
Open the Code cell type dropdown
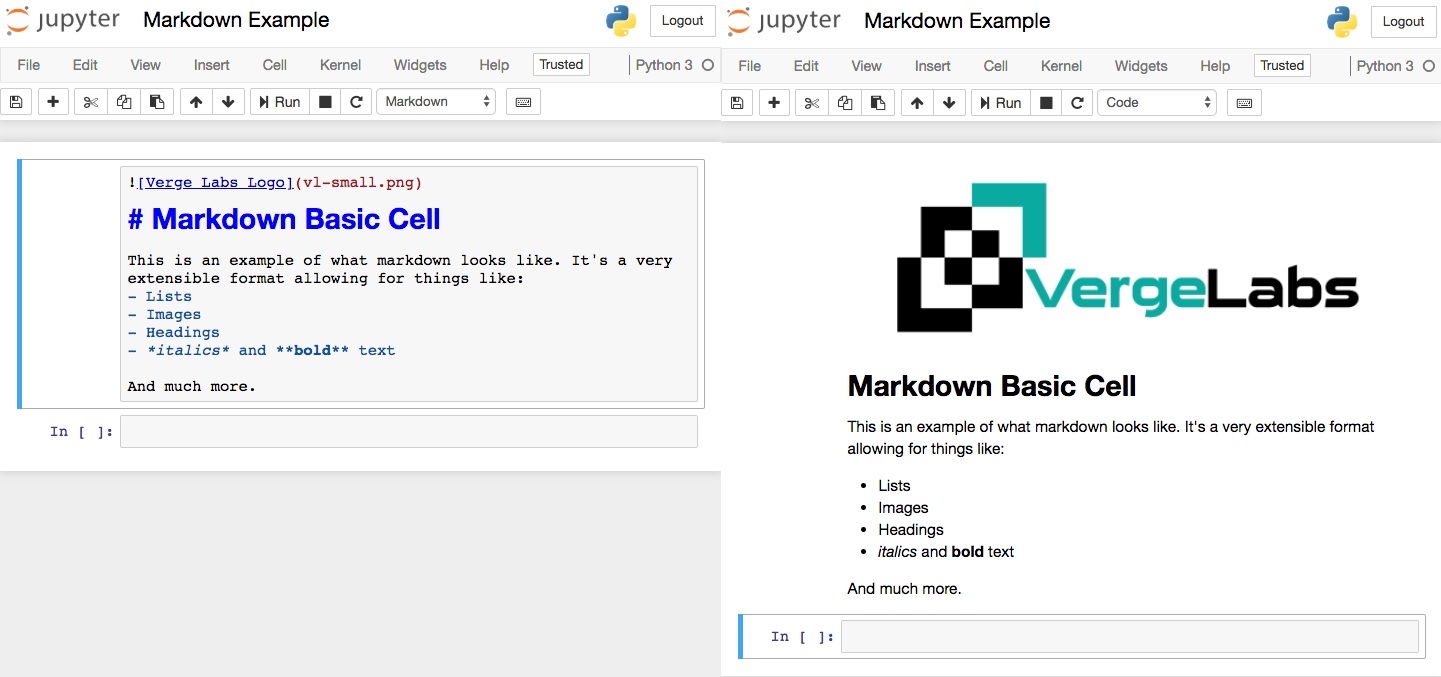[x=1157, y=103]
